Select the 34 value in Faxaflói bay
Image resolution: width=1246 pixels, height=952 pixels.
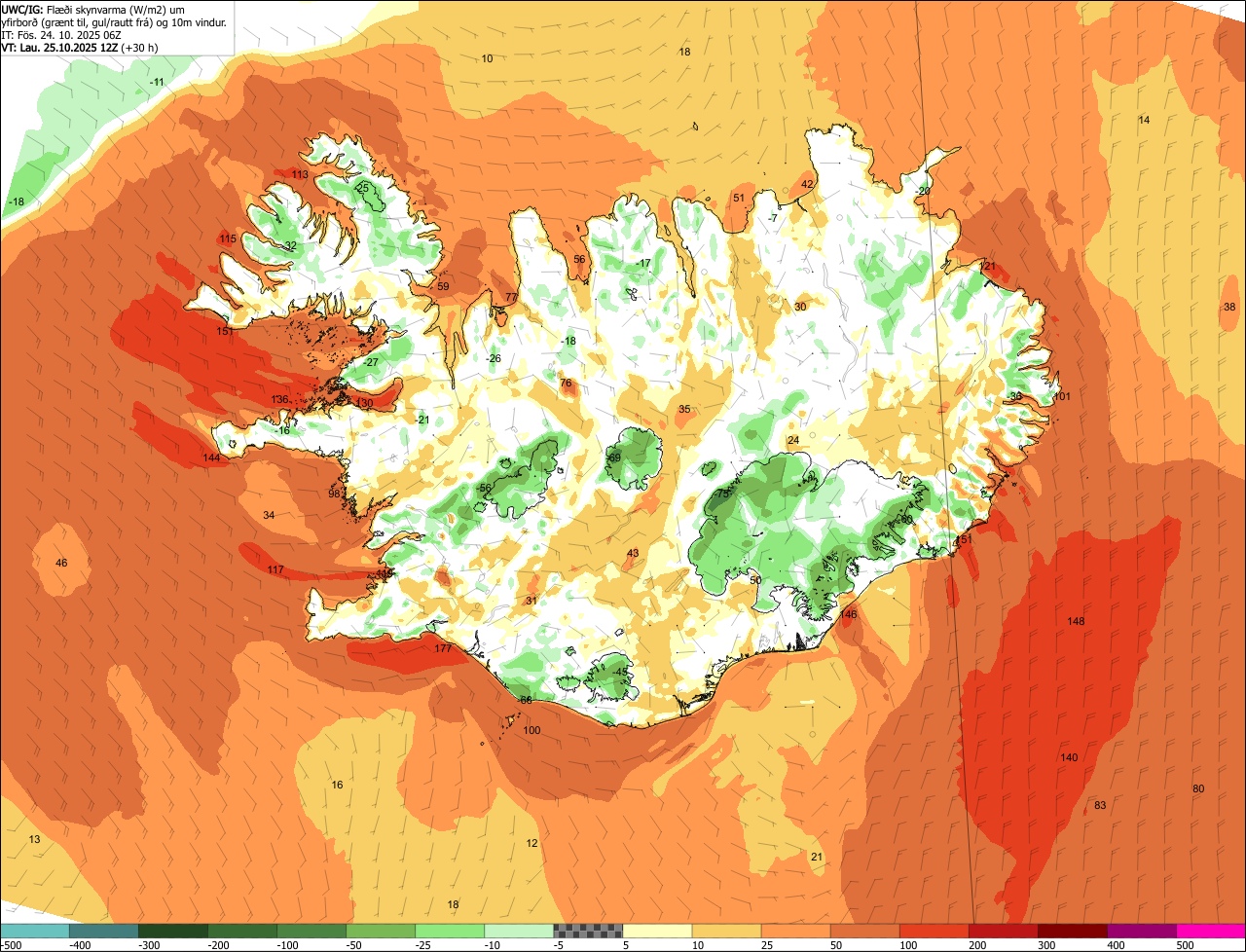coord(269,515)
